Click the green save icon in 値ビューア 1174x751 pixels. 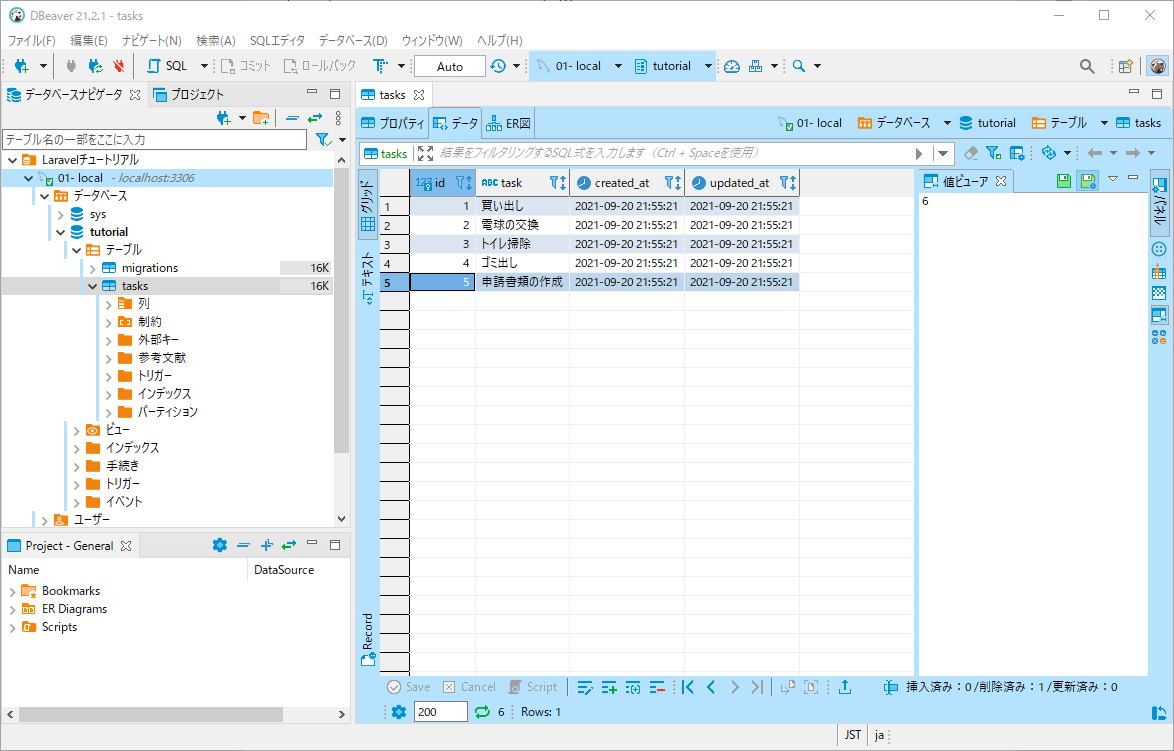1064,180
